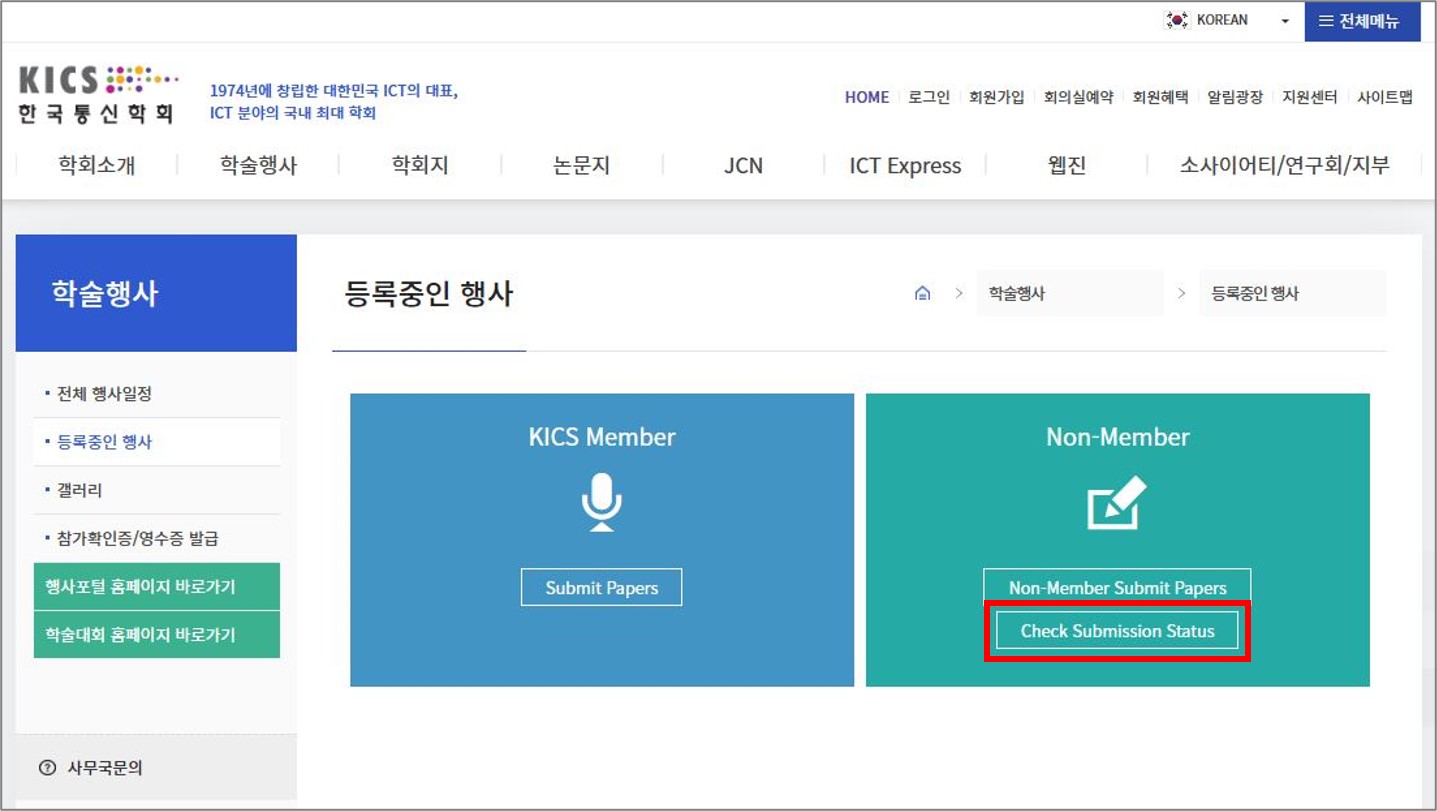Open the ICT Express menu item
Screen dimensions: 1437x811
(905, 166)
